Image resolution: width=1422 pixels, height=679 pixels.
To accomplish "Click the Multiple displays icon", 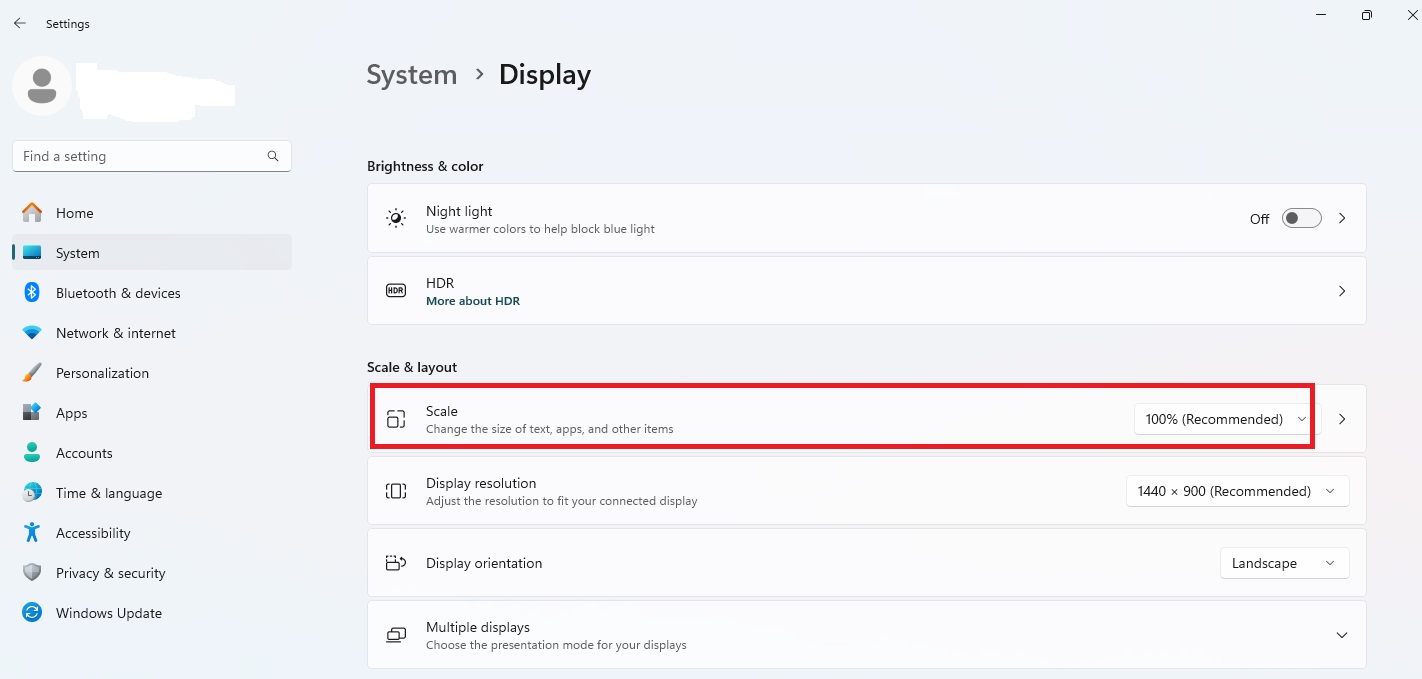I will (396, 635).
